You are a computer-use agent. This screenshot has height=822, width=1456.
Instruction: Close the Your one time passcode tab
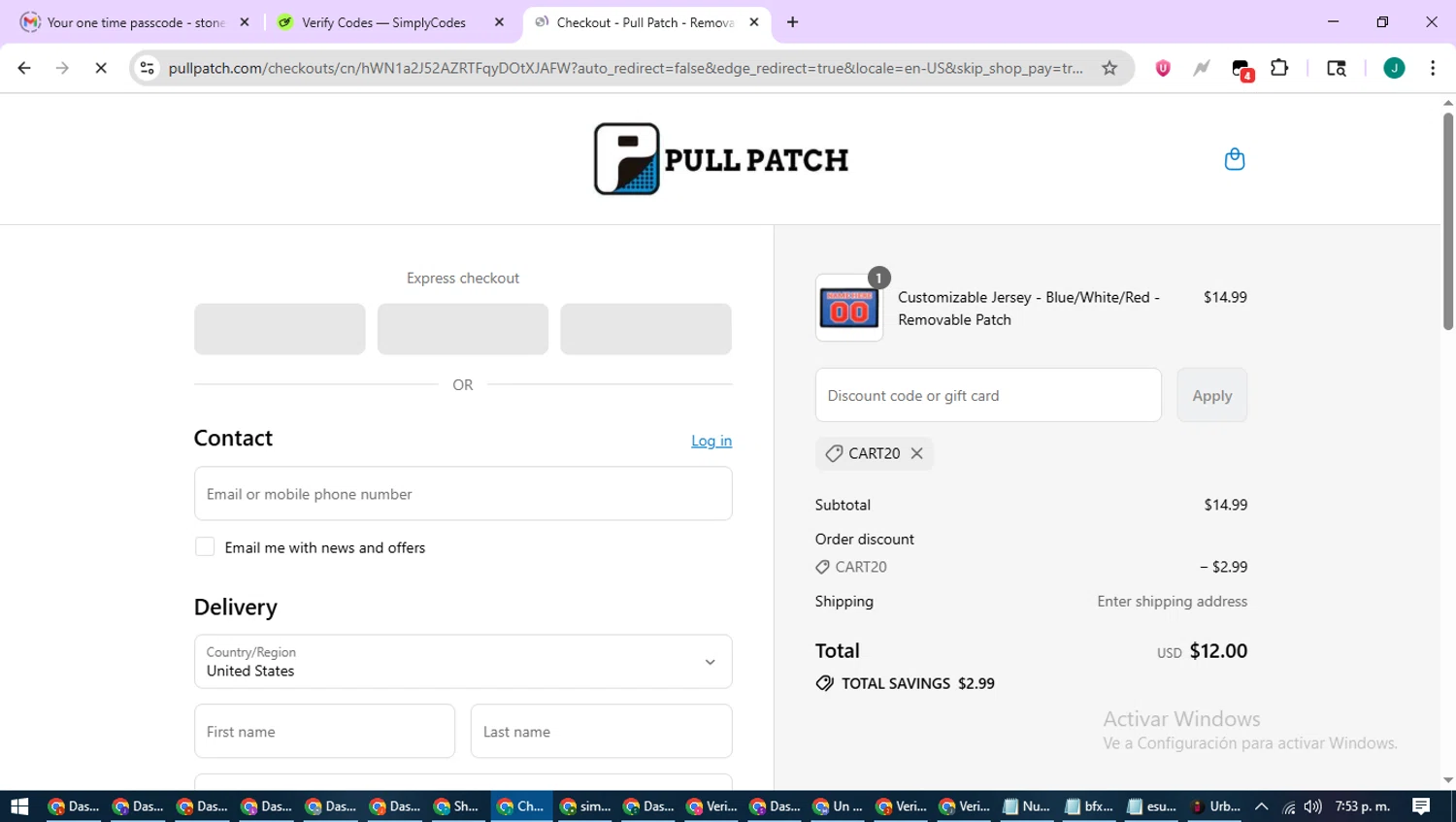pyautogui.click(x=245, y=22)
